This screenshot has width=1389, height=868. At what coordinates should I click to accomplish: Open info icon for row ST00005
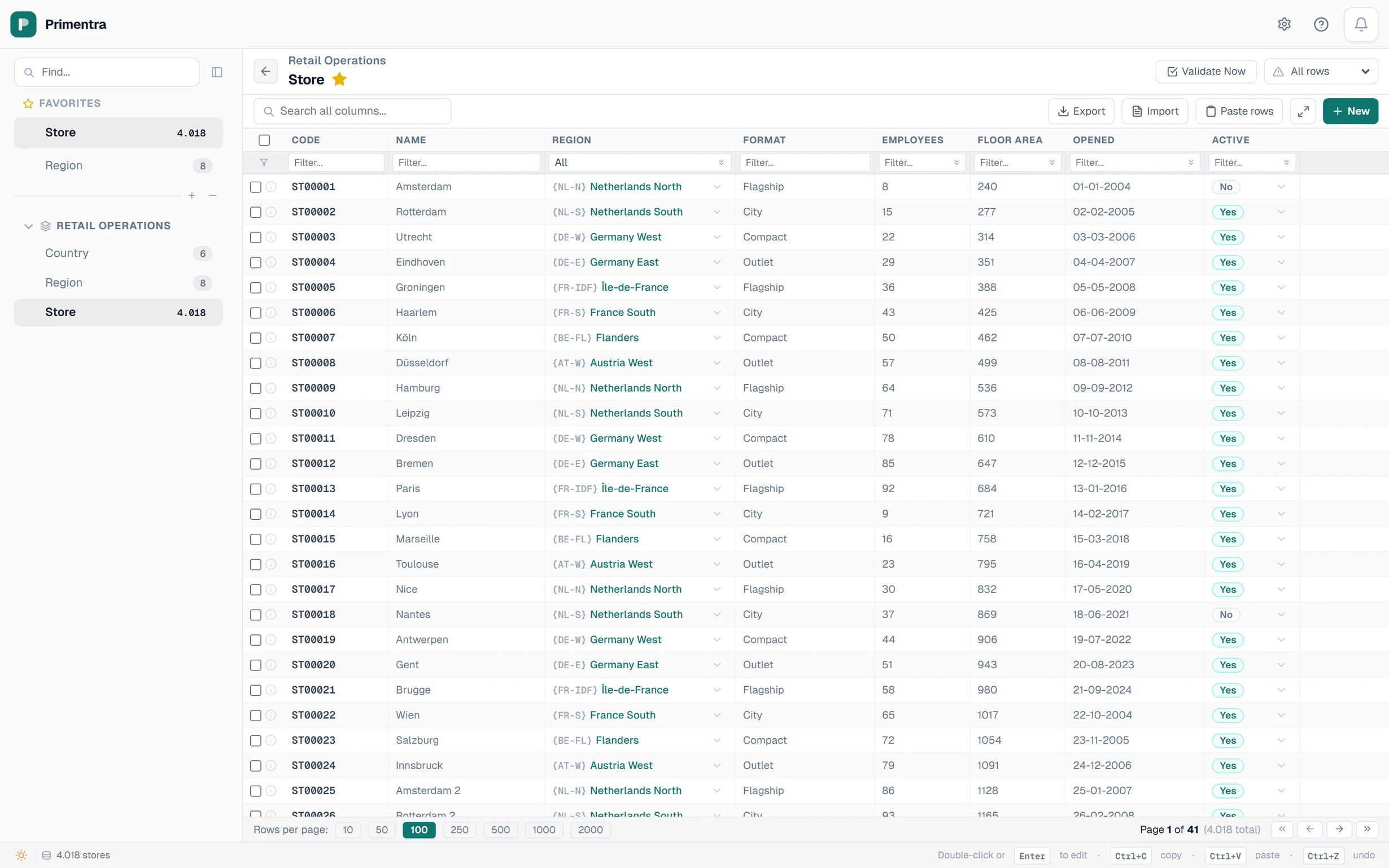click(271, 287)
